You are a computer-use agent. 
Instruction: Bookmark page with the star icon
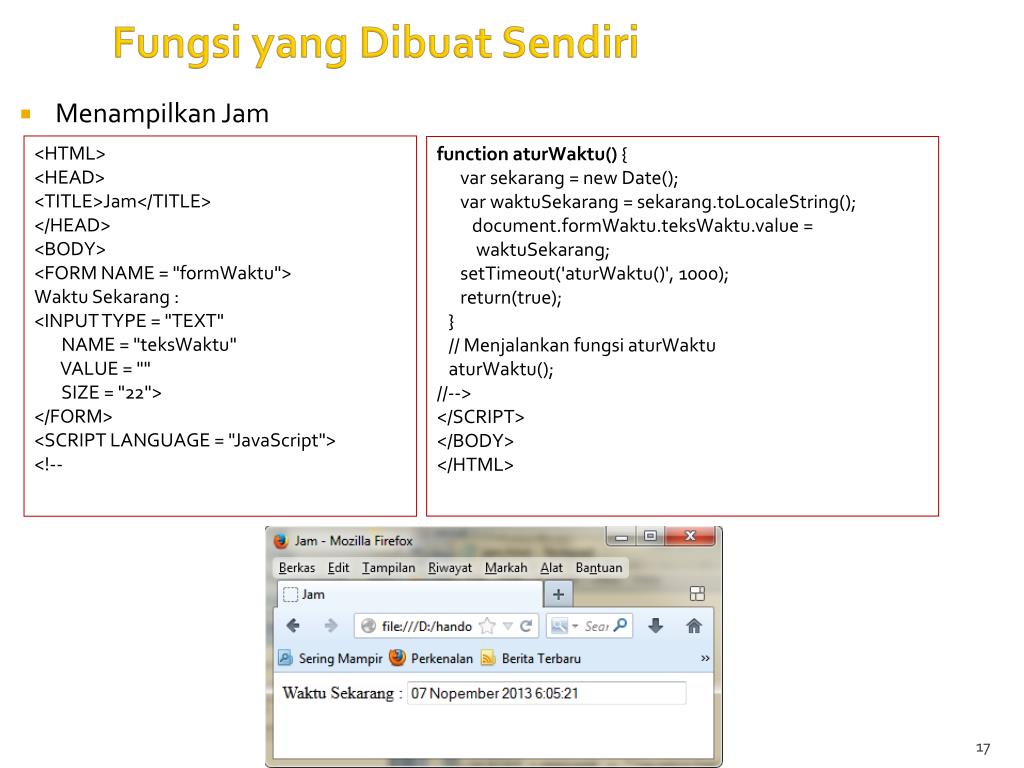(487, 626)
